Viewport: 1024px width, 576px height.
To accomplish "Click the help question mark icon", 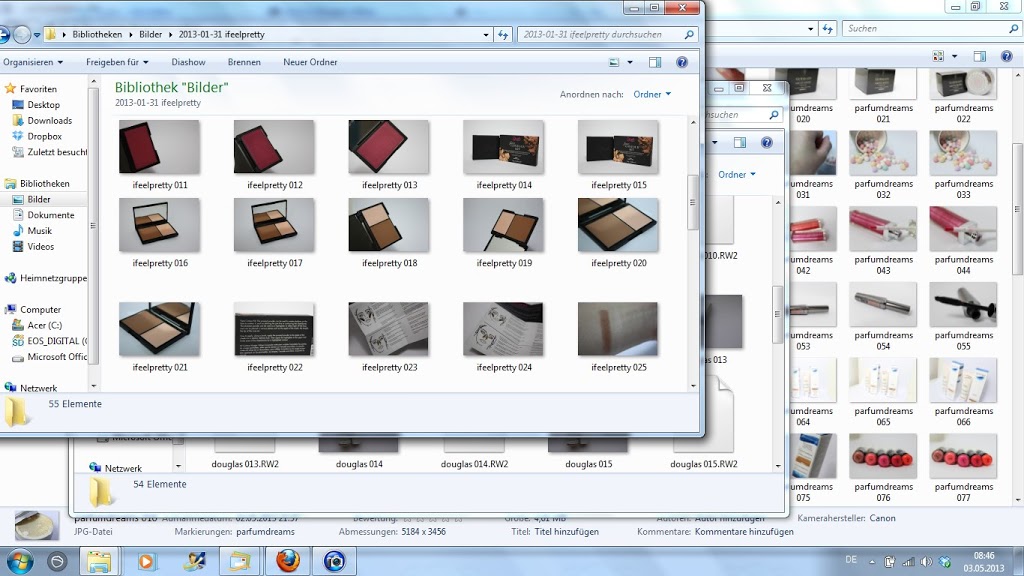I will click(x=682, y=62).
